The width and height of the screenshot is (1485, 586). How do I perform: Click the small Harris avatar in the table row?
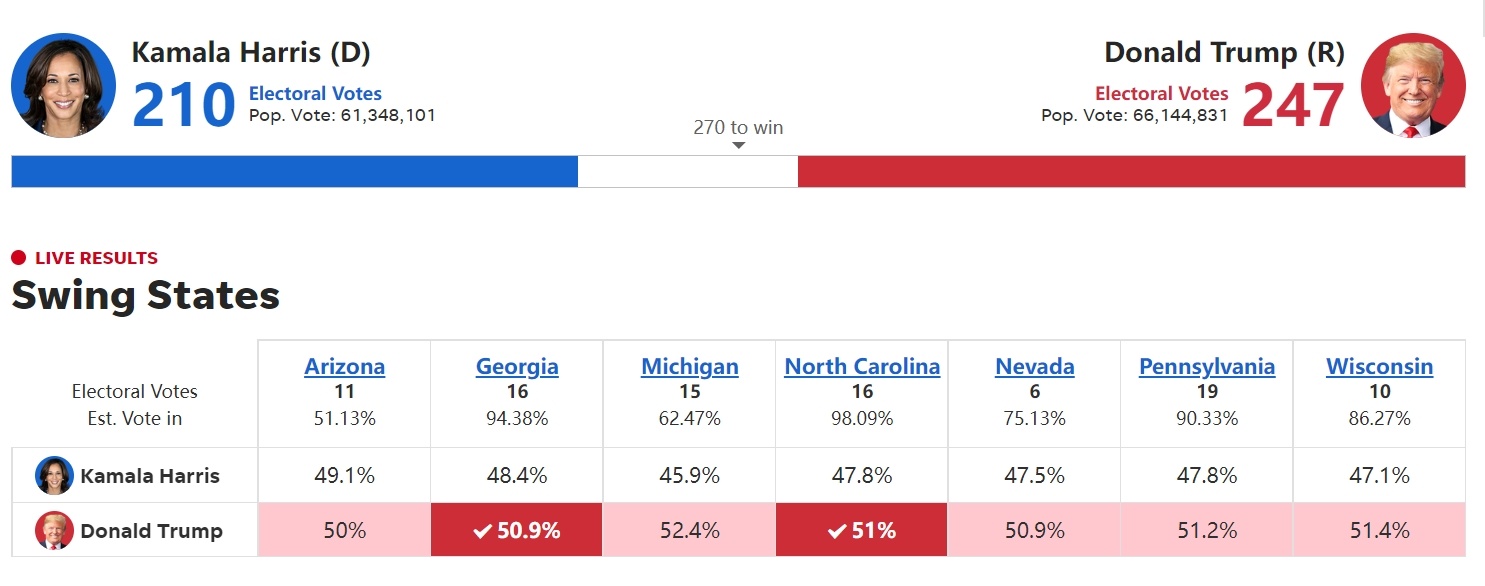point(54,476)
